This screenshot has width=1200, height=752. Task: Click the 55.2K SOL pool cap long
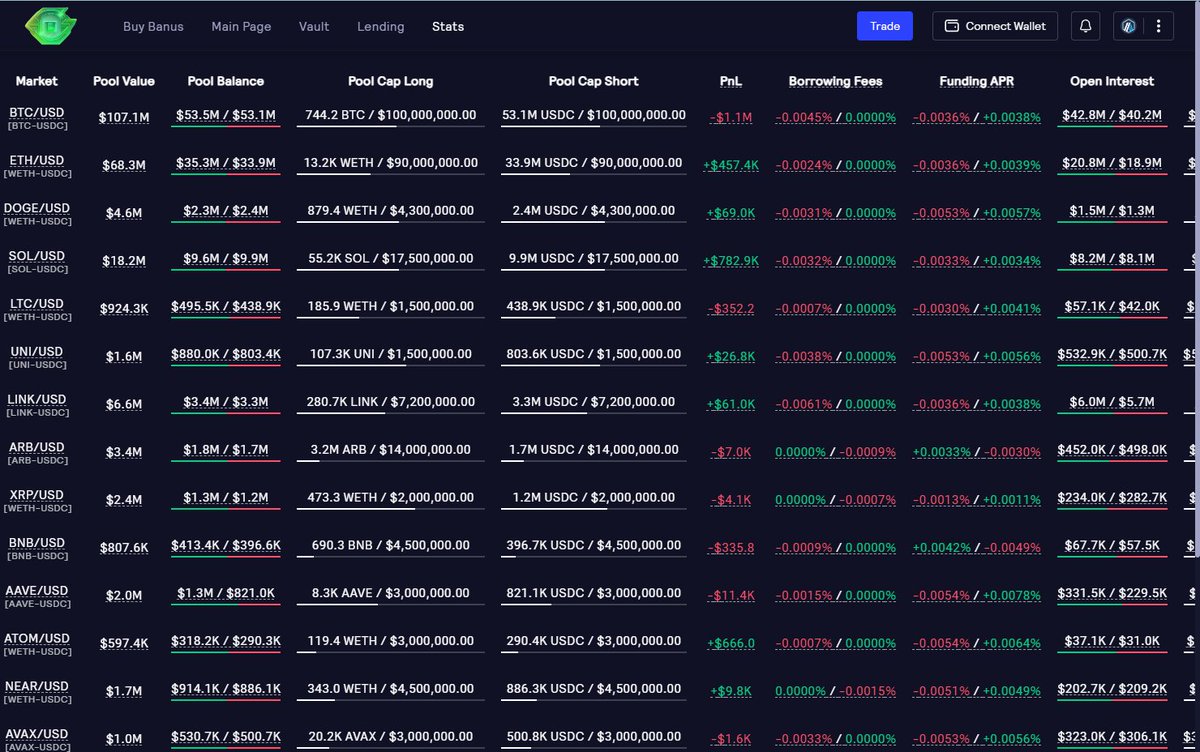tap(391, 259)
